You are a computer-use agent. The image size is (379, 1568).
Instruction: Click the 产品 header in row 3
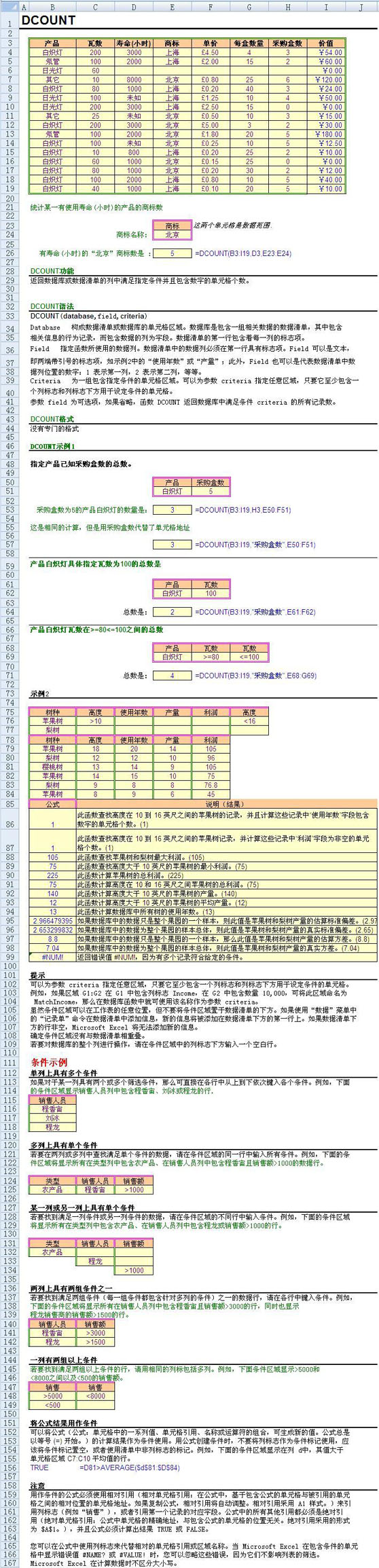tap(52, 43)
